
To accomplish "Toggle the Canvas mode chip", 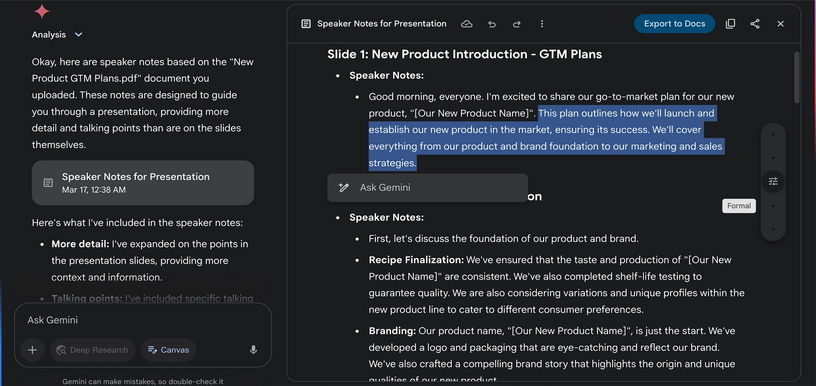I will (169, 350).
